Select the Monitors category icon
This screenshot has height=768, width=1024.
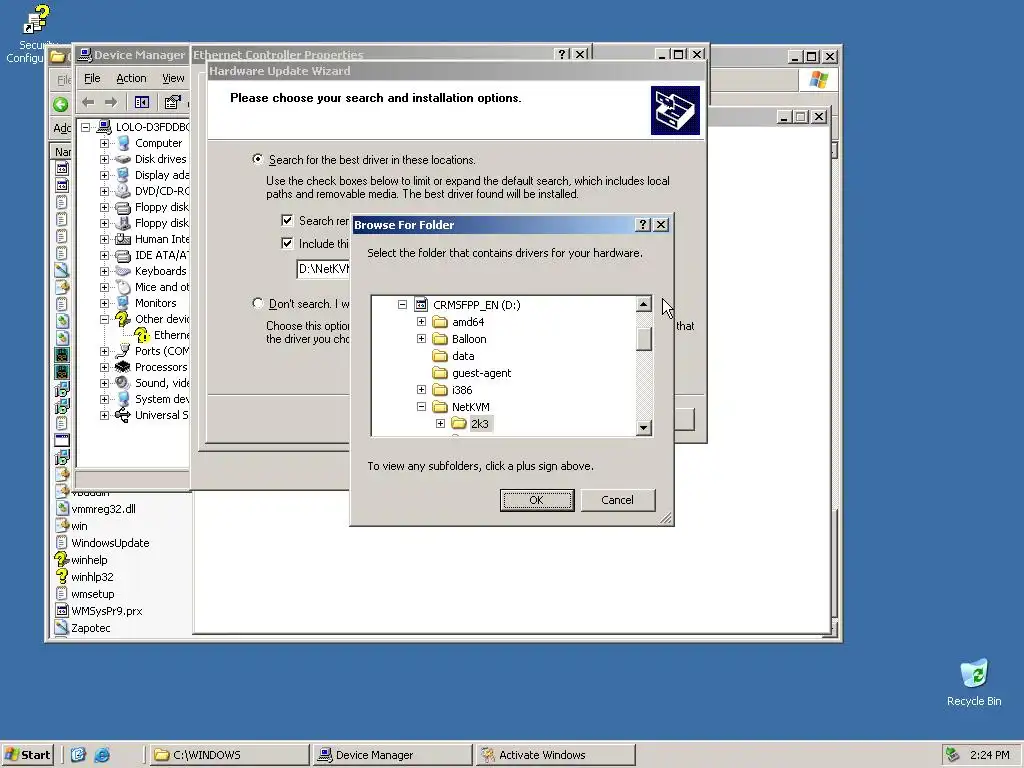123,303
